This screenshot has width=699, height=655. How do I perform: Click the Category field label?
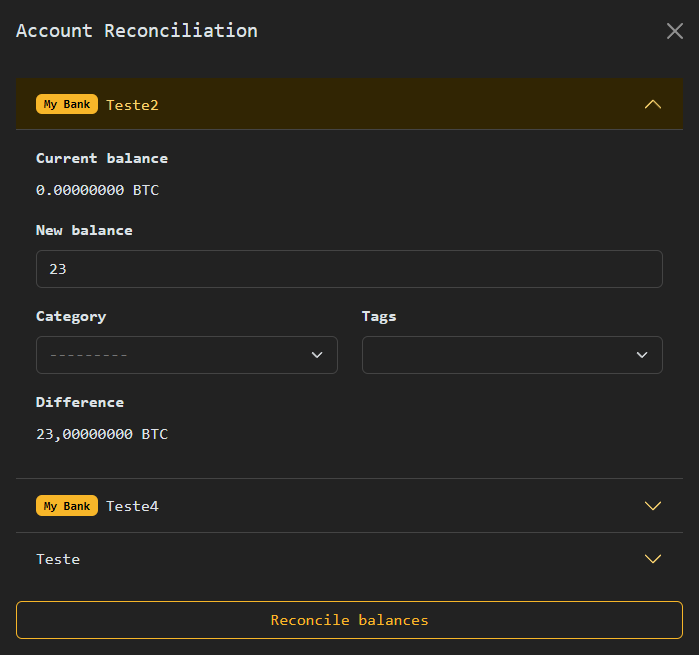tap(71, 316)
